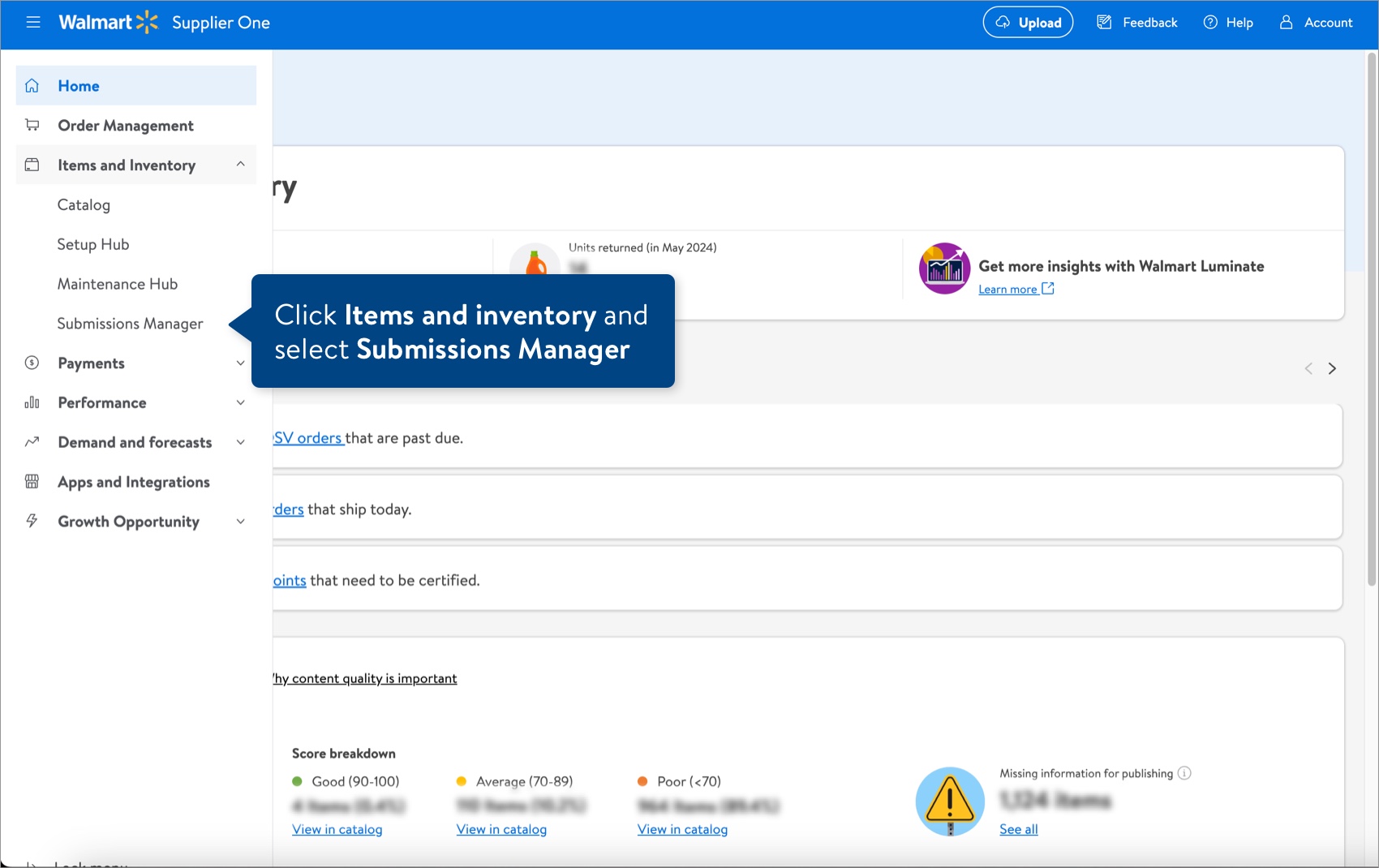Open Catalog from the sidebar
Image resolution: width=1379 pixels, height=868 pixels.
click(84, 204)
